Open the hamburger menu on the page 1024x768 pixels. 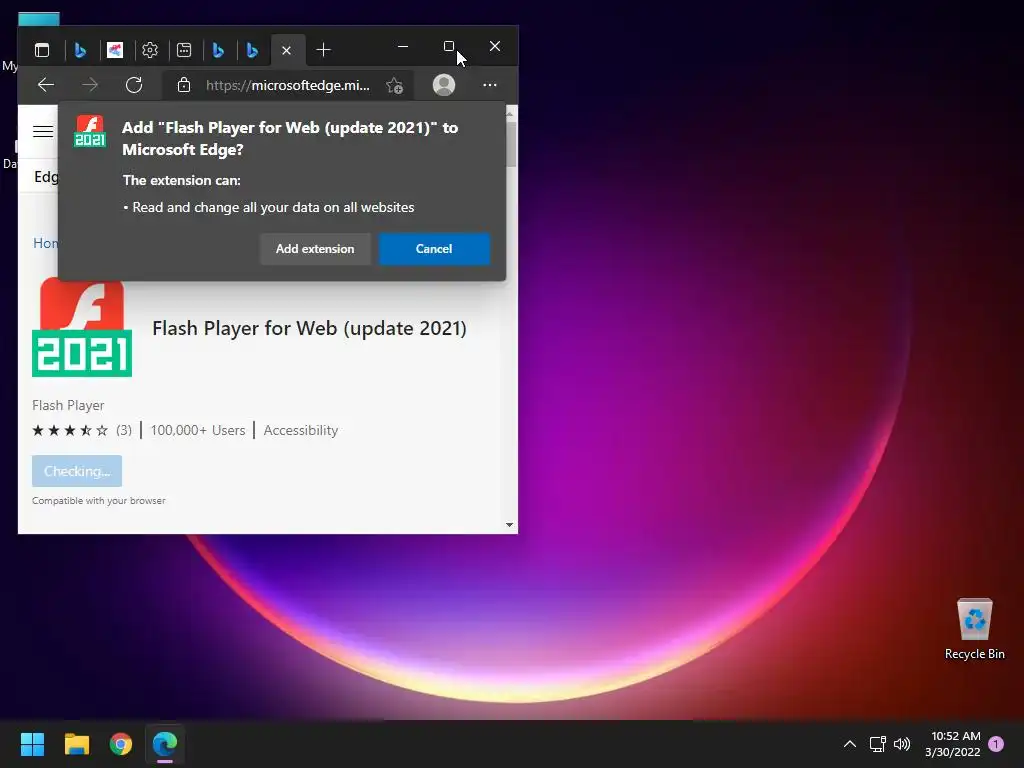[x=43, y=131]
